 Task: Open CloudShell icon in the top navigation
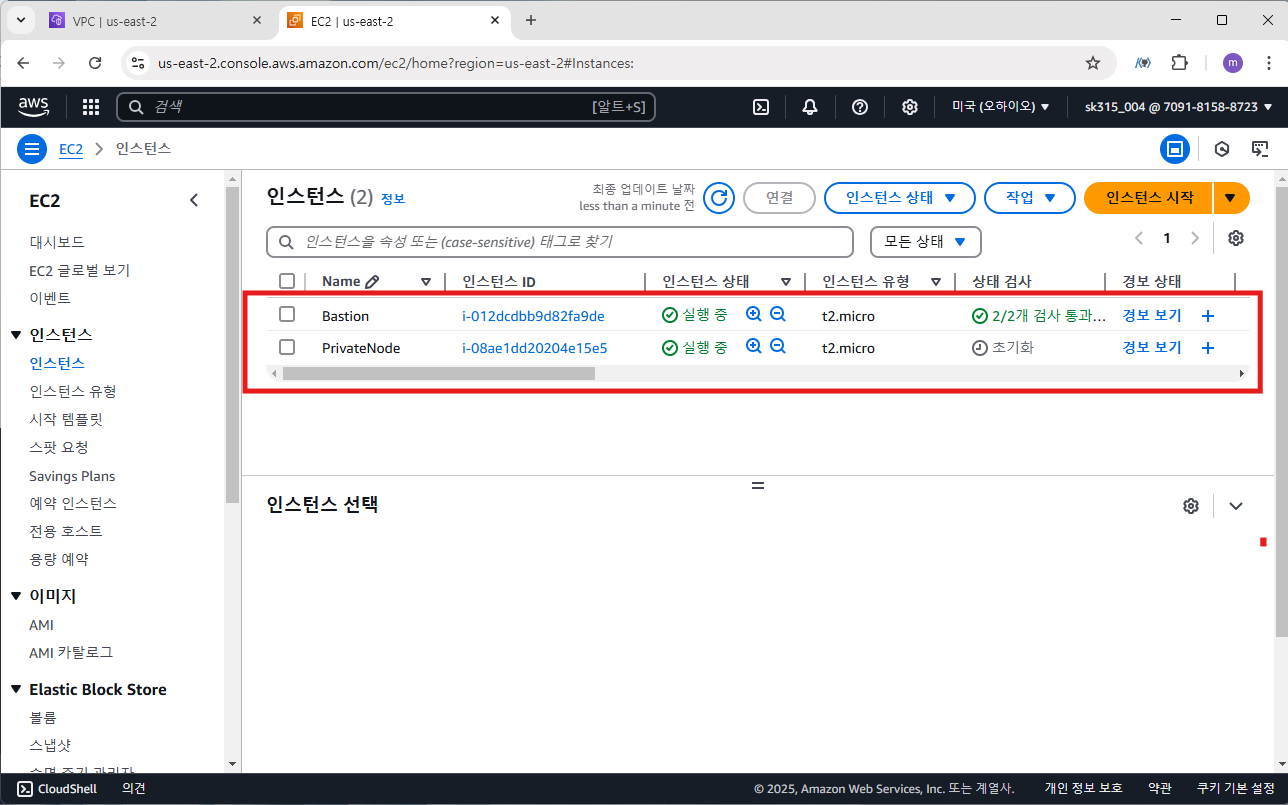tap(761, 107)
